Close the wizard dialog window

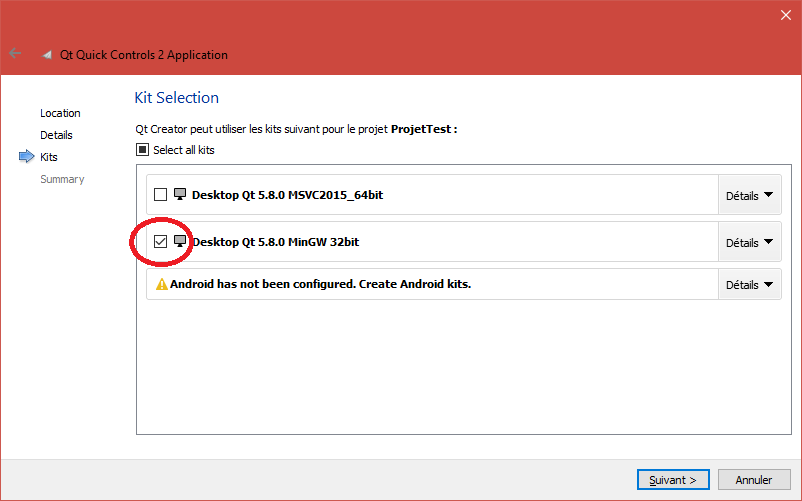tap(786, 15)
